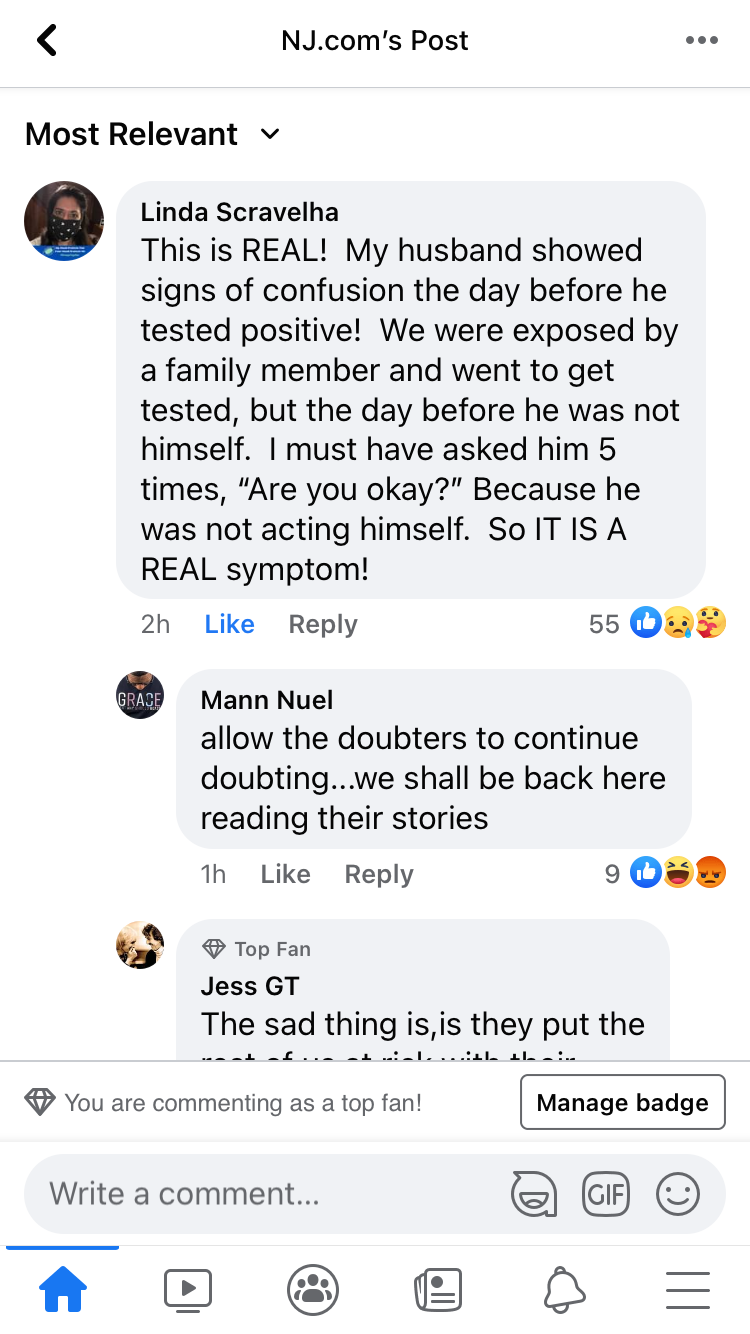Open the Watch video tab
750x1334 pixels.
coord(187,1290)
